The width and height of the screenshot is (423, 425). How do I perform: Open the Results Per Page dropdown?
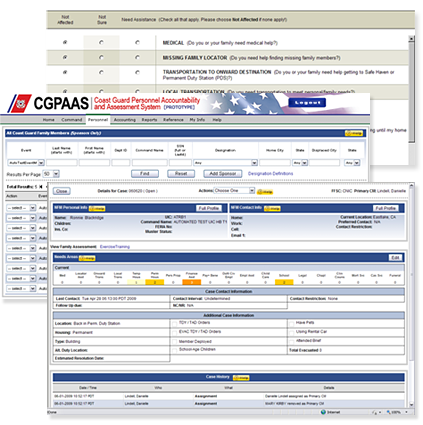[x=51, y=174]
